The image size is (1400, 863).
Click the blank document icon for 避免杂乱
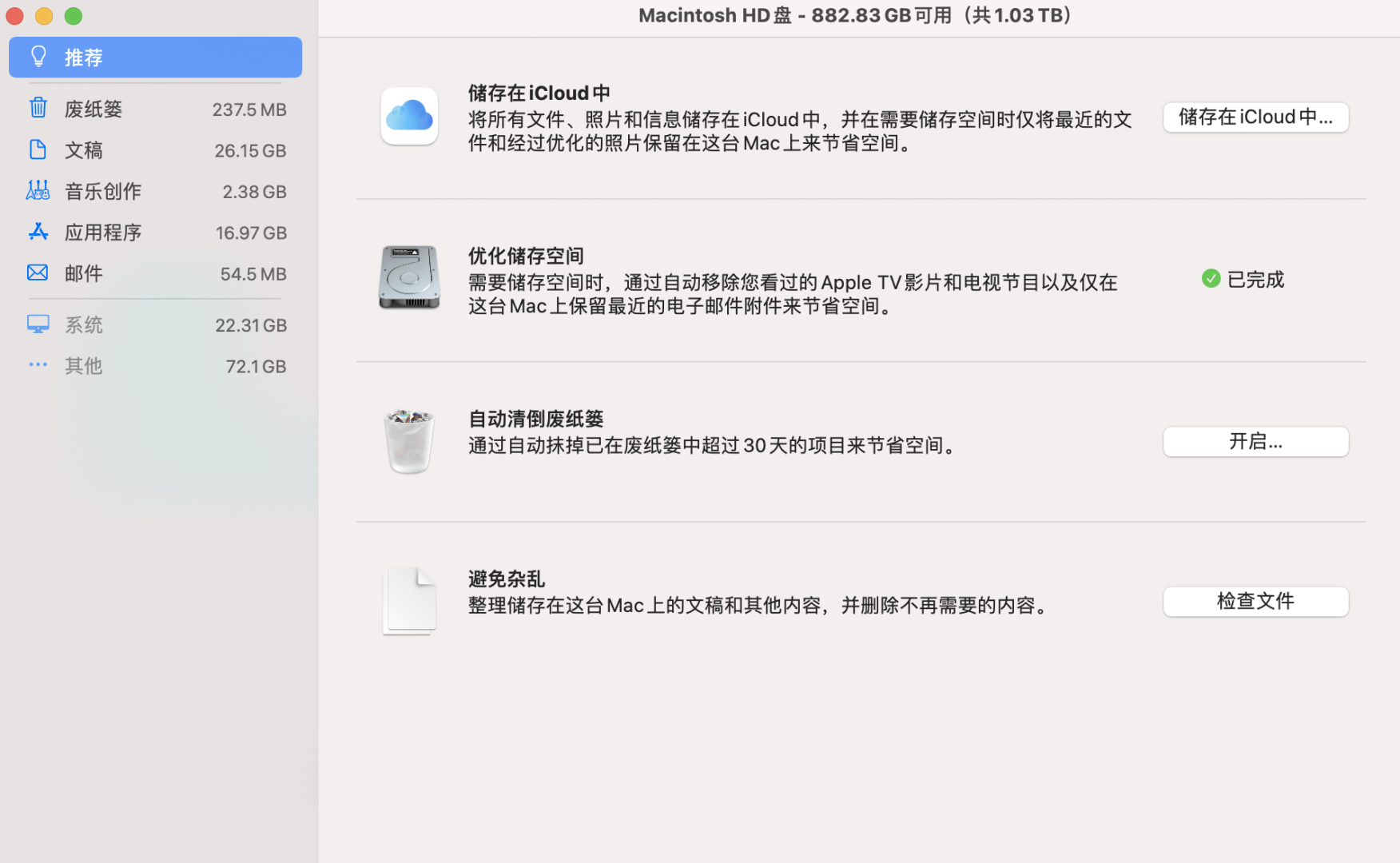(409, 601)
